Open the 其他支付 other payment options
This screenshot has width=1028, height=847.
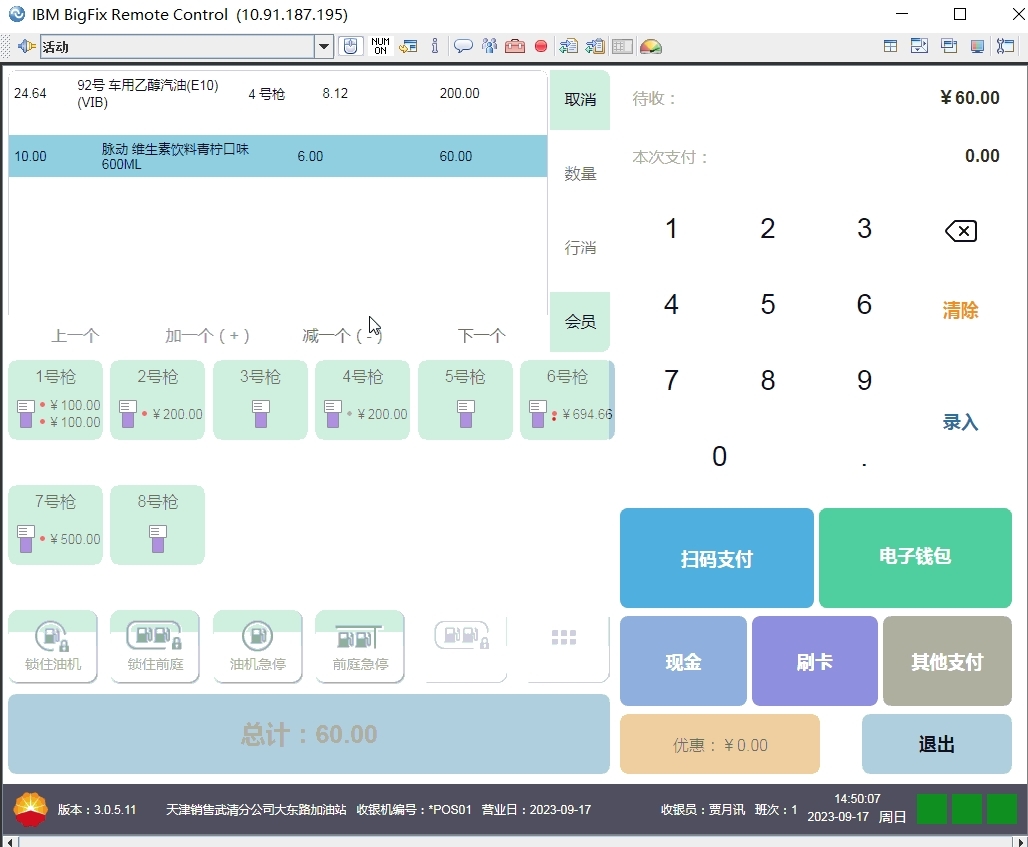click(x=946, y=662)
